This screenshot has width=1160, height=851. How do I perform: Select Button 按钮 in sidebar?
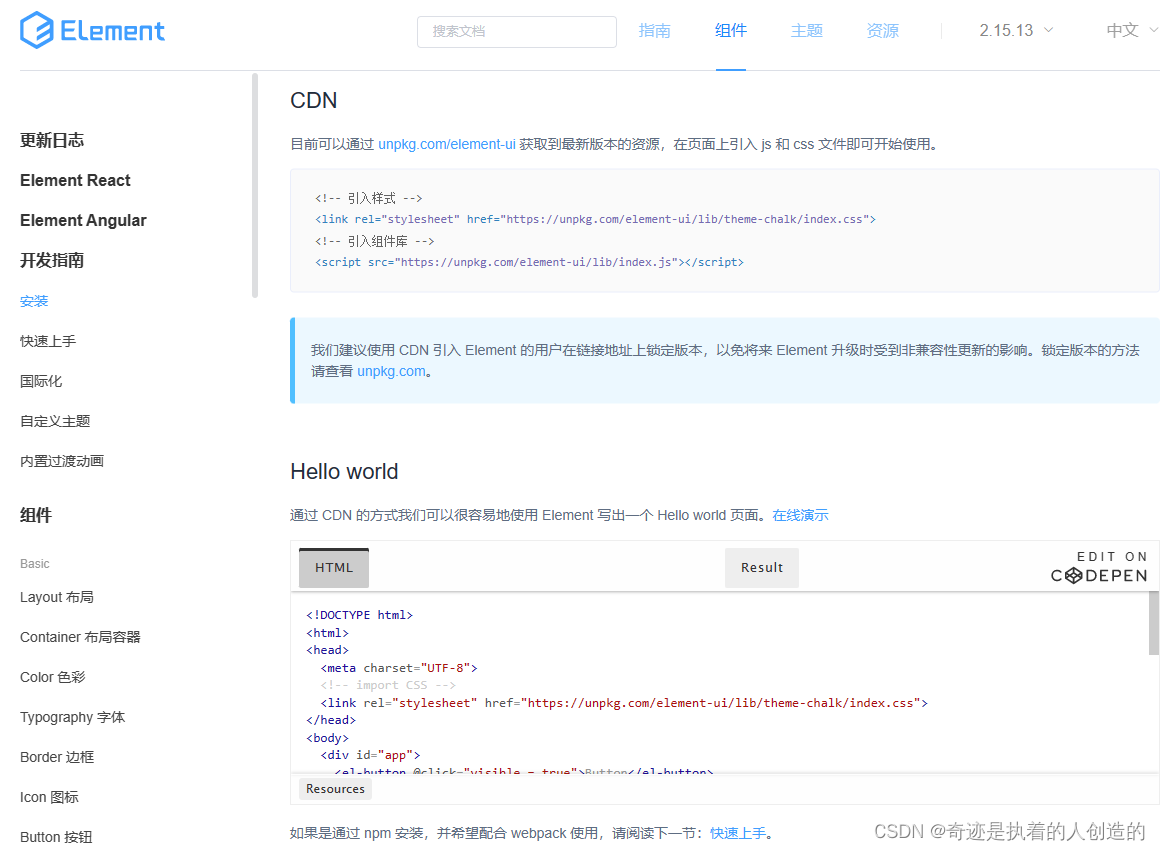(x=56, y=837)
